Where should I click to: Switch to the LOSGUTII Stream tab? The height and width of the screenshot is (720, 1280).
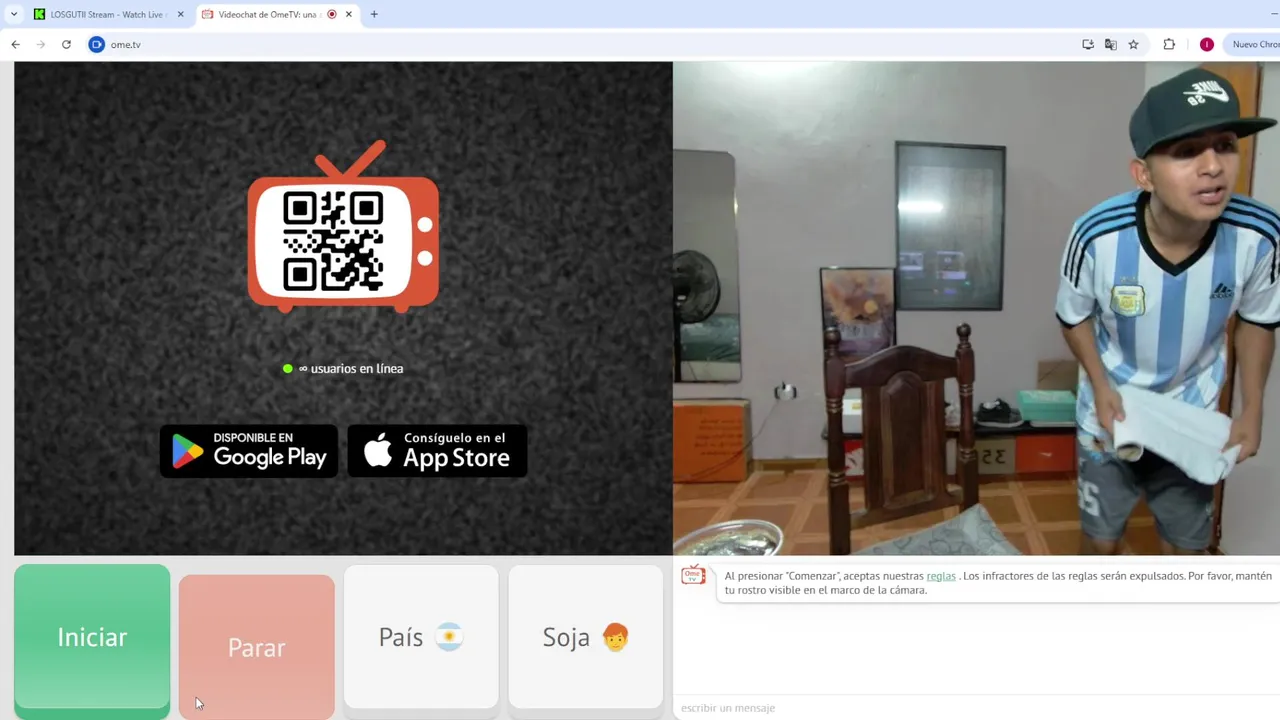(x=106, y=14)
